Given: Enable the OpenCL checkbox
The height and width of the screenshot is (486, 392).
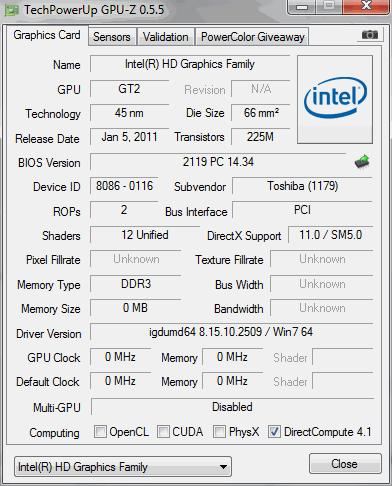Looking at the screenshot, I should point(100,431).
